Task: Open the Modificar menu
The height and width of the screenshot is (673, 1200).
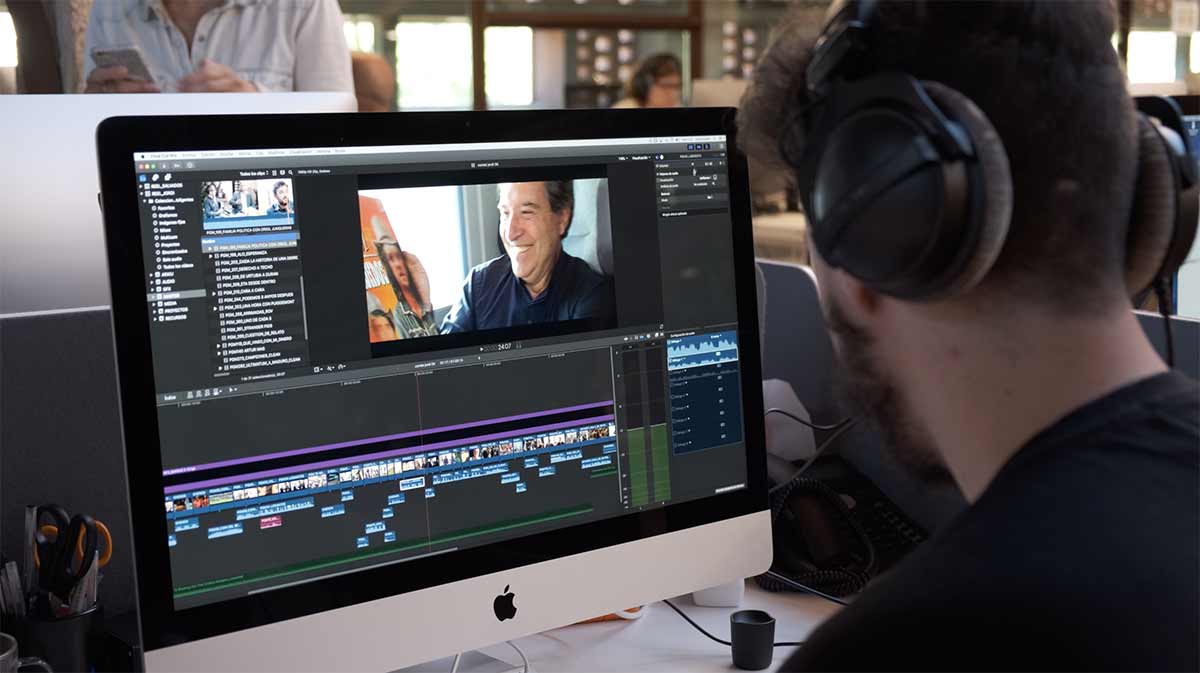Action: pyautogui.click(x=276, y=152)
